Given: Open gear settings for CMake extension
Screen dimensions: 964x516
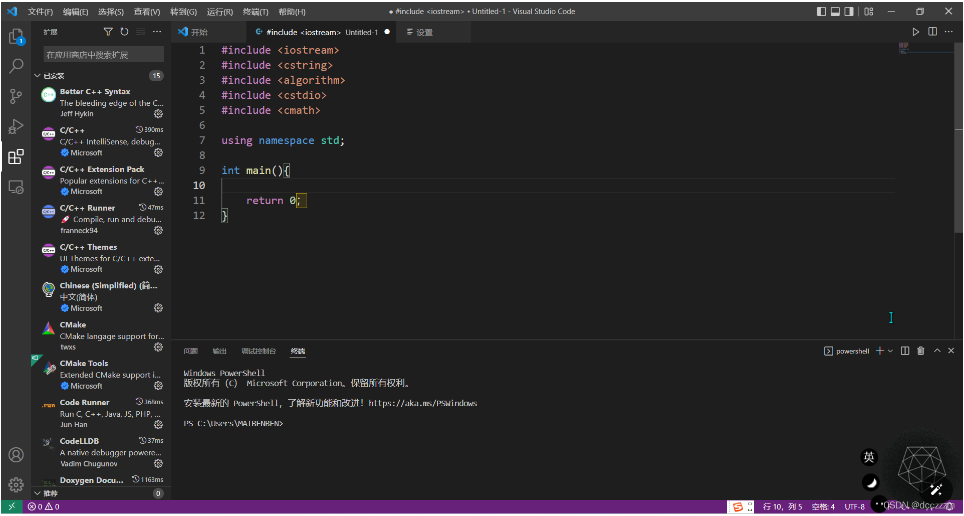Looking at the screenshot, I should tap(158, 347).
